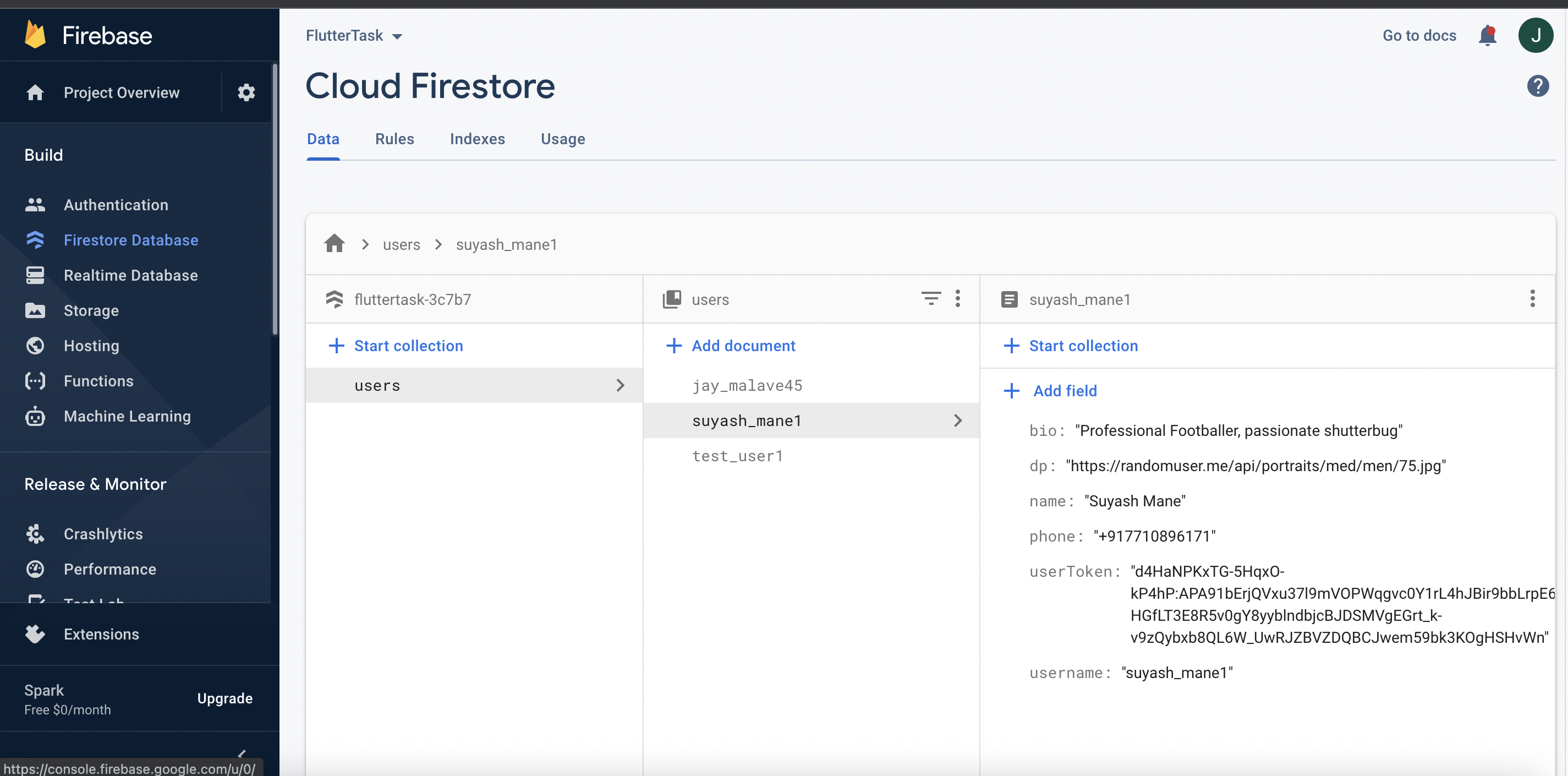Click the breadcrumb home icon
The height and width of the screenshot is (776, 1568).
[x=334, y=244]
